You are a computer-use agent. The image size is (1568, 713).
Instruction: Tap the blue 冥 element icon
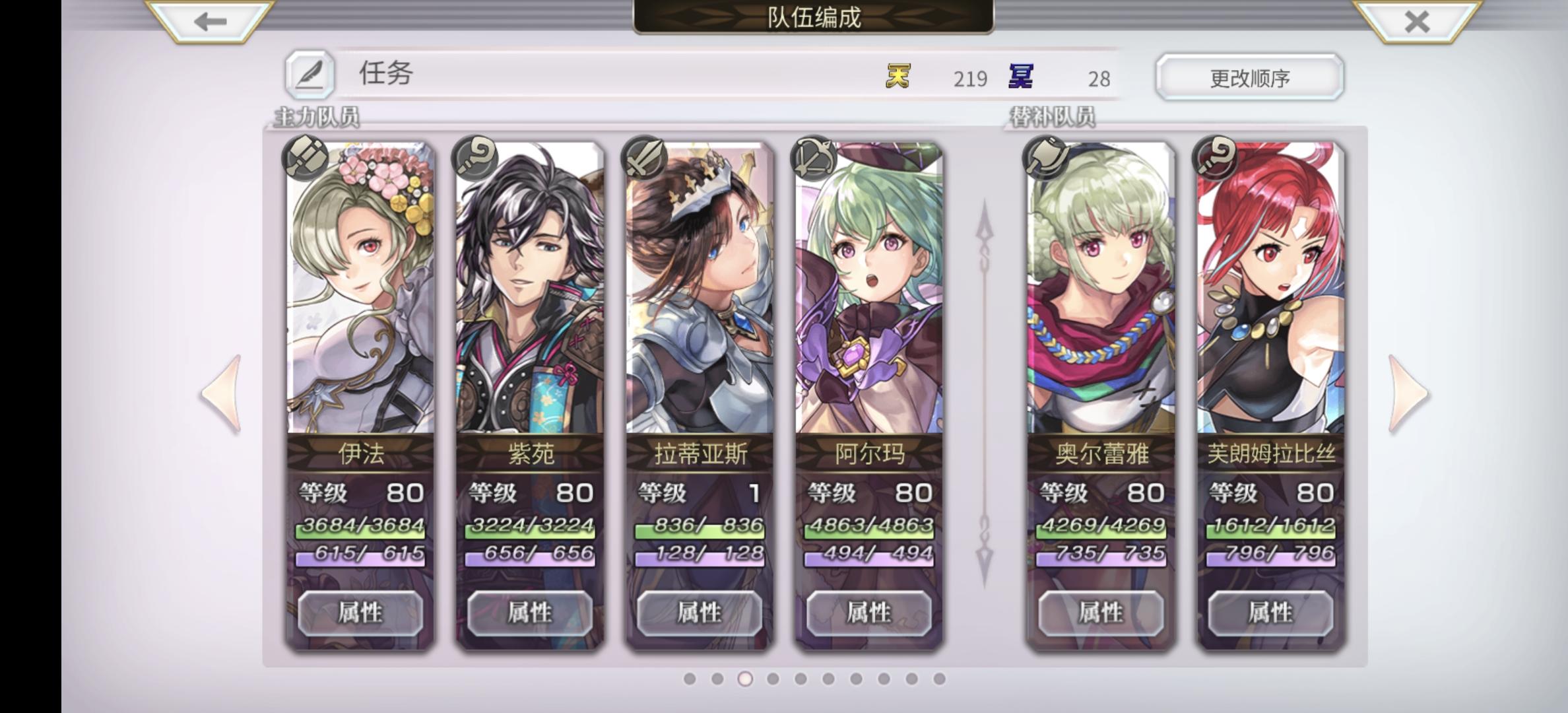[x=1021, y=77]
